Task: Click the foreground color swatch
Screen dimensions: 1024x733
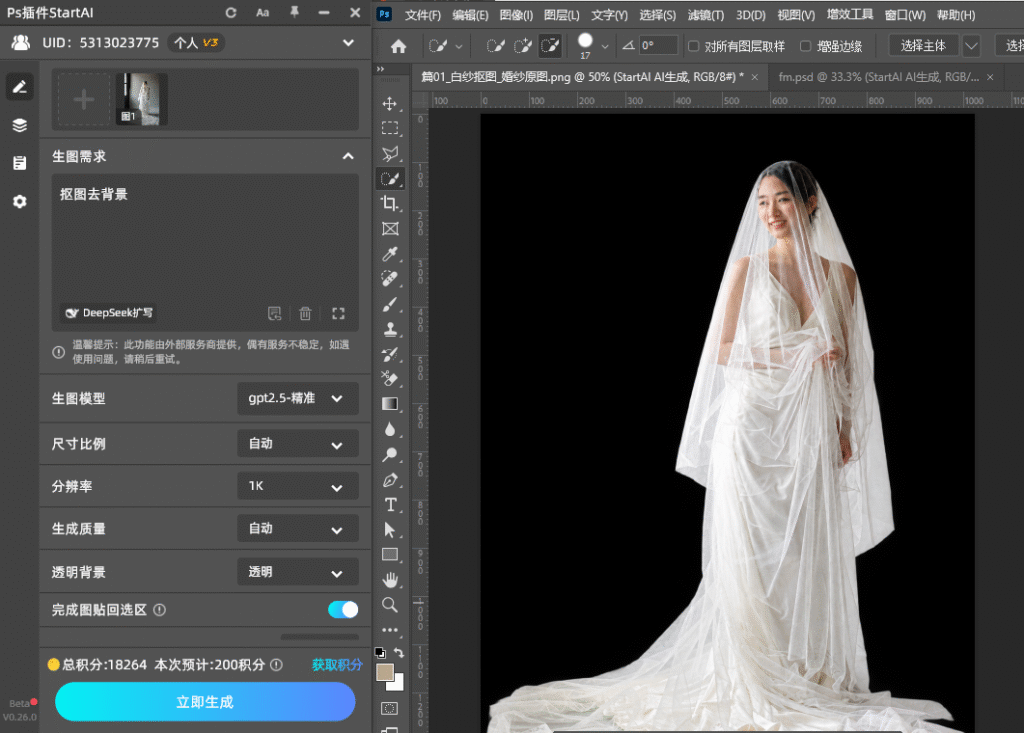Action: 385,672
